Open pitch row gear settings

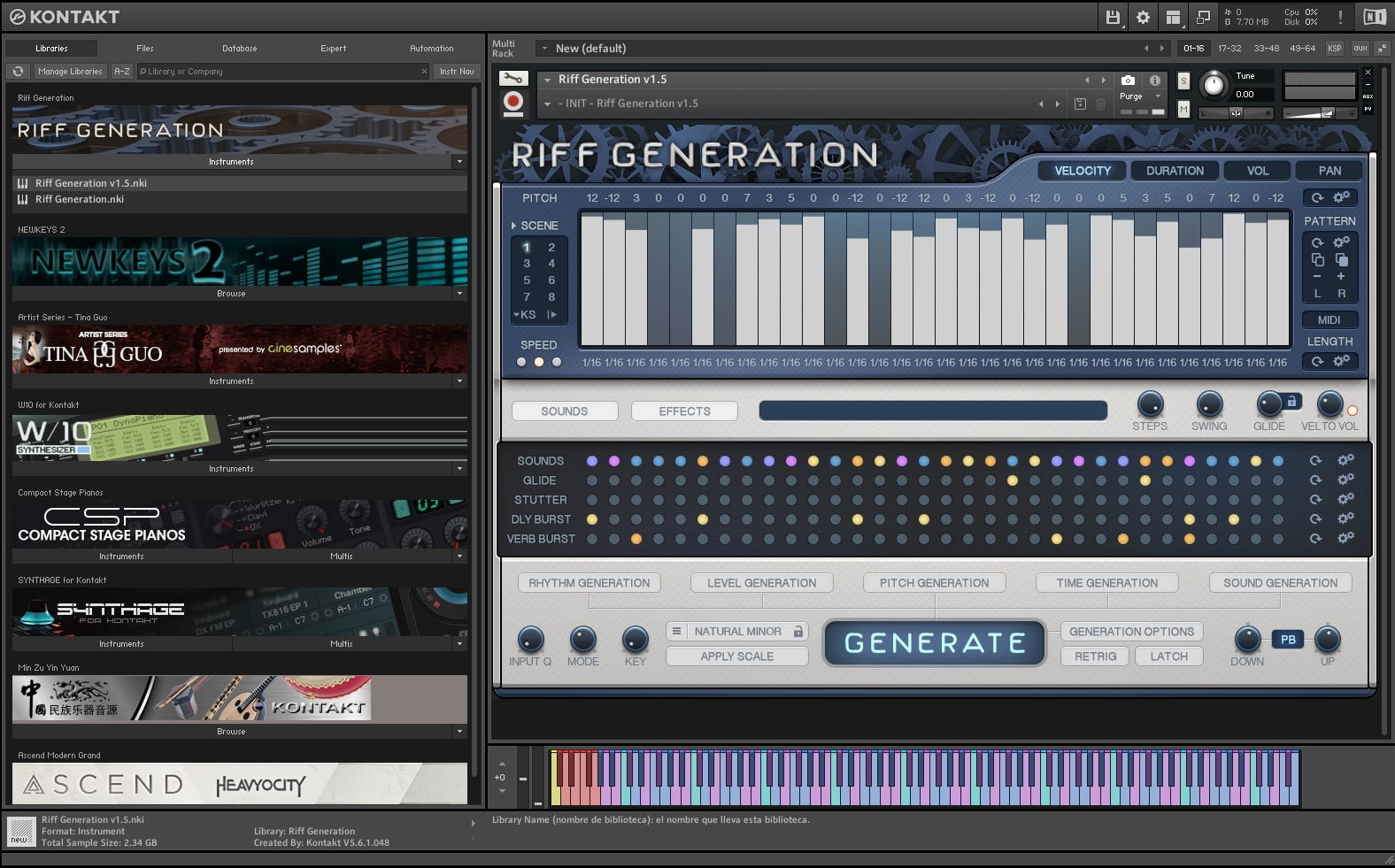coord(1342,197)
